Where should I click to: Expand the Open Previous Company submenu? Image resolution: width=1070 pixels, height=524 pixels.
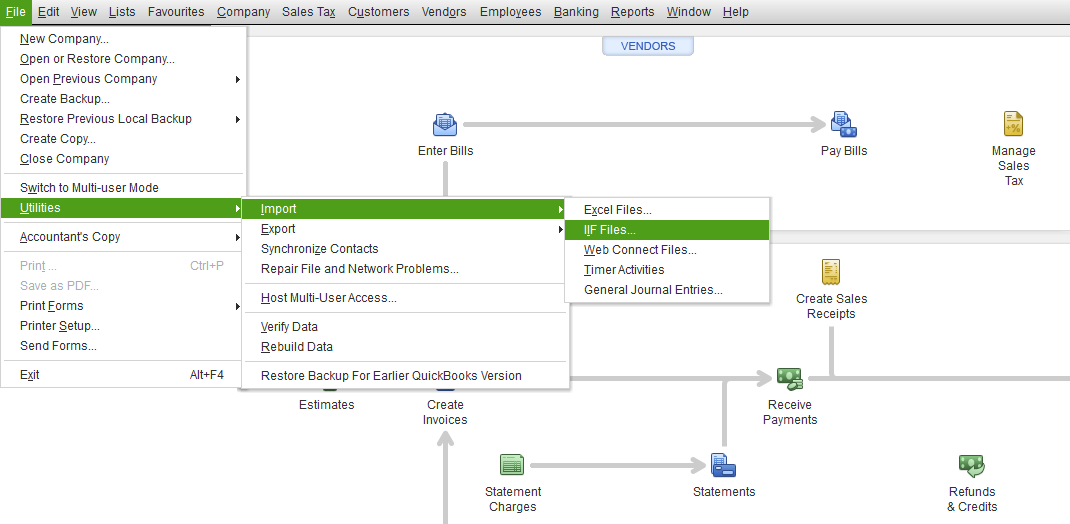coord(123,79)
